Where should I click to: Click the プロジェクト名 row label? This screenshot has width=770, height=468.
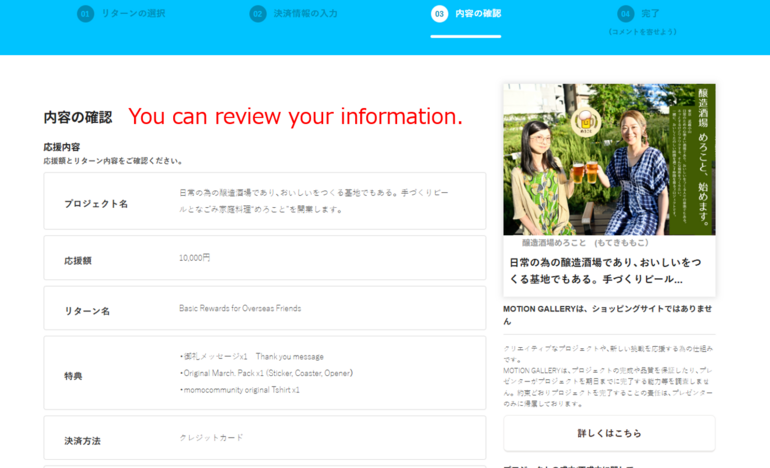[96, 204]
